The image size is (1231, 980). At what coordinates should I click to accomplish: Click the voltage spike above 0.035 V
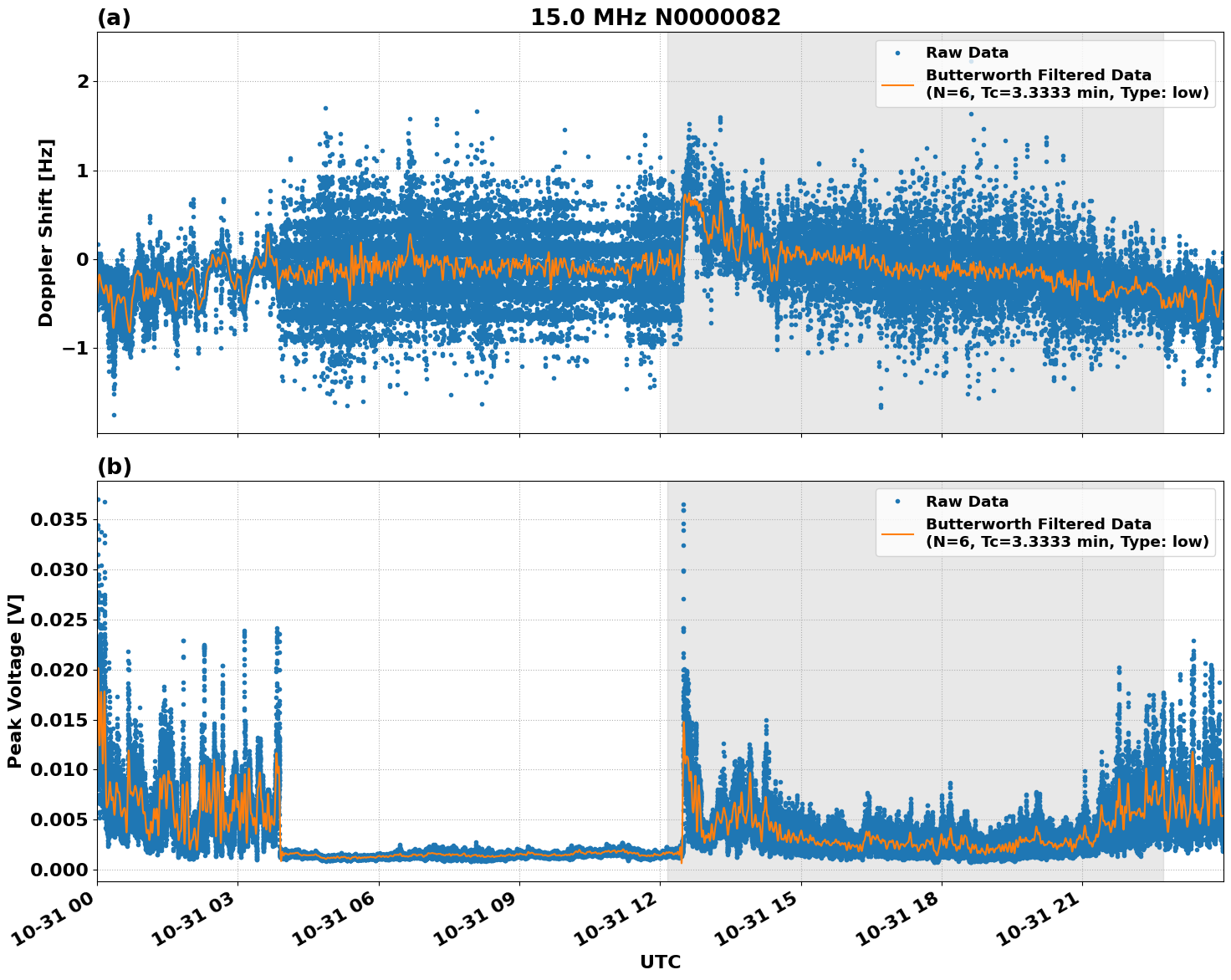point(682,504)
